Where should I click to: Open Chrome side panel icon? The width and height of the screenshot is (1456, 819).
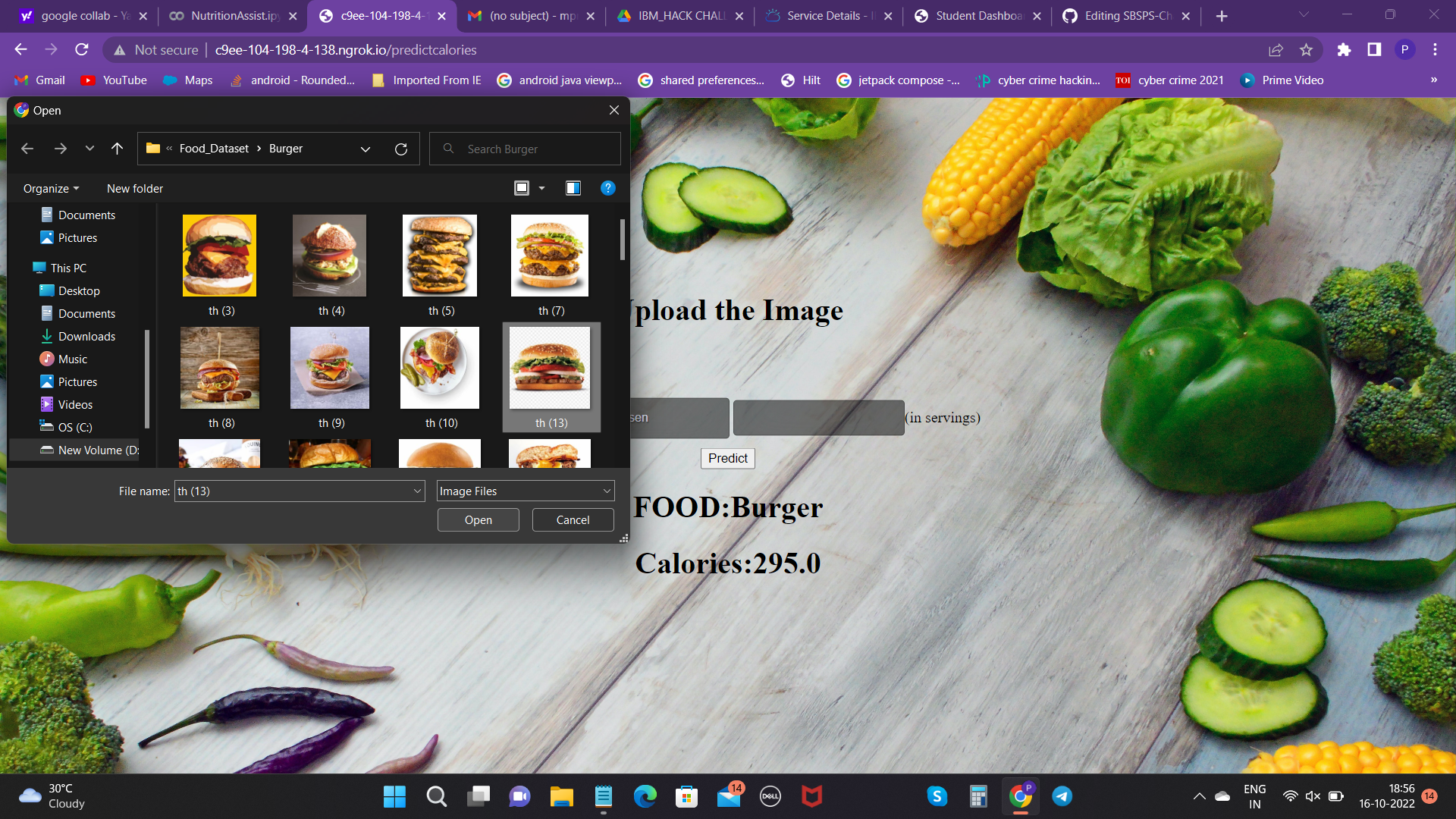tap(1374, 50)
